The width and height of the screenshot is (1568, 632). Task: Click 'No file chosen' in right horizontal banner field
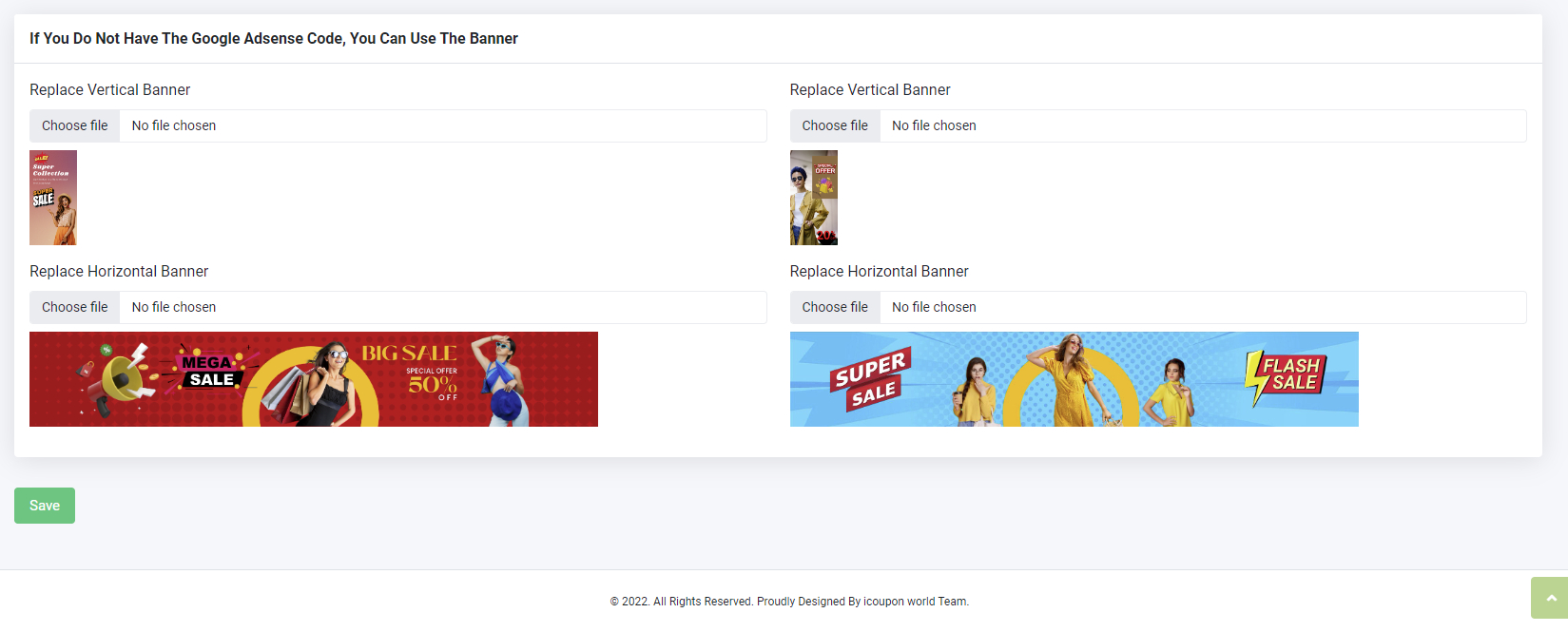pos(934,307)
